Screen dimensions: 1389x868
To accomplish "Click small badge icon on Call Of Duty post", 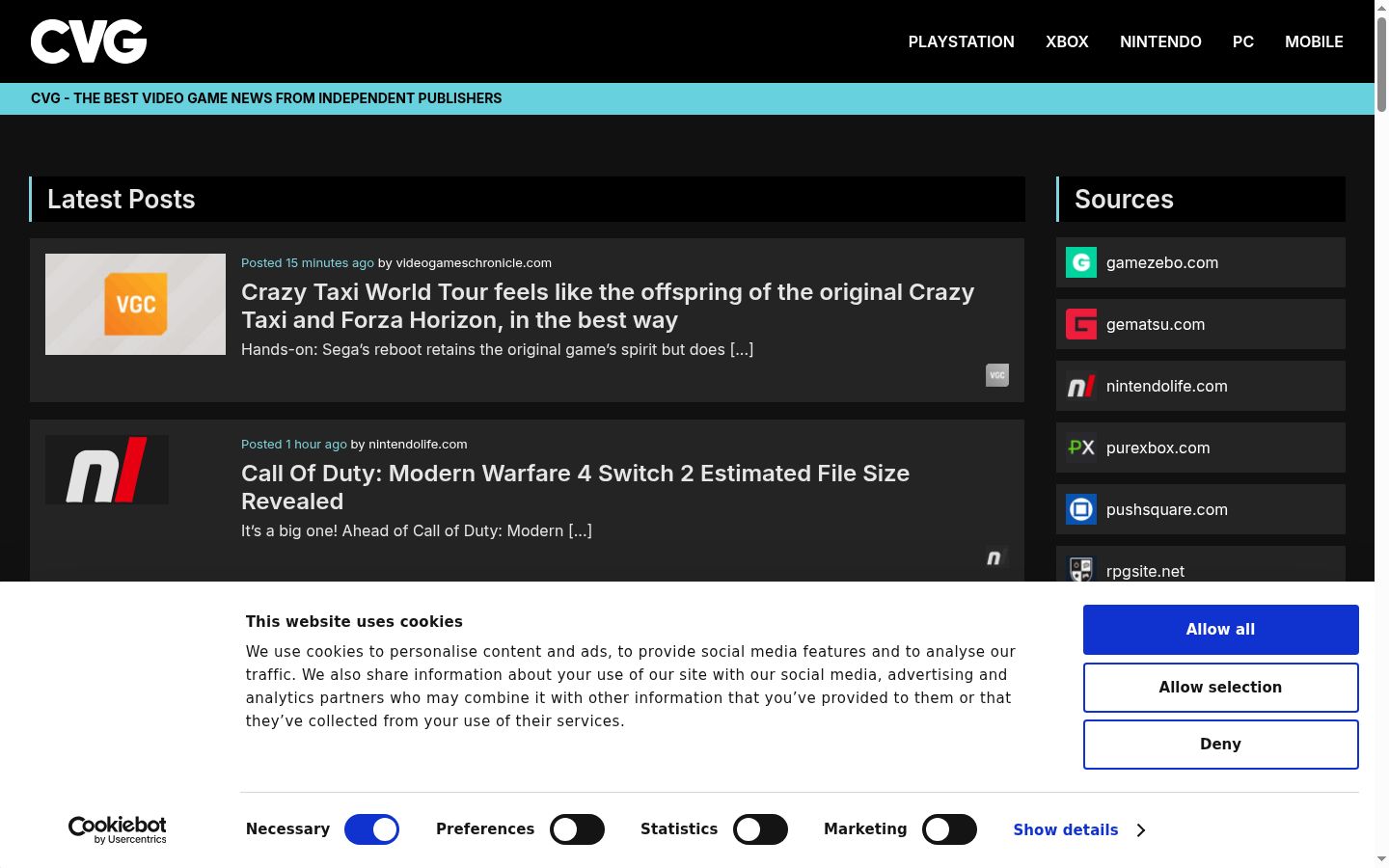I will tap(997, 556).
